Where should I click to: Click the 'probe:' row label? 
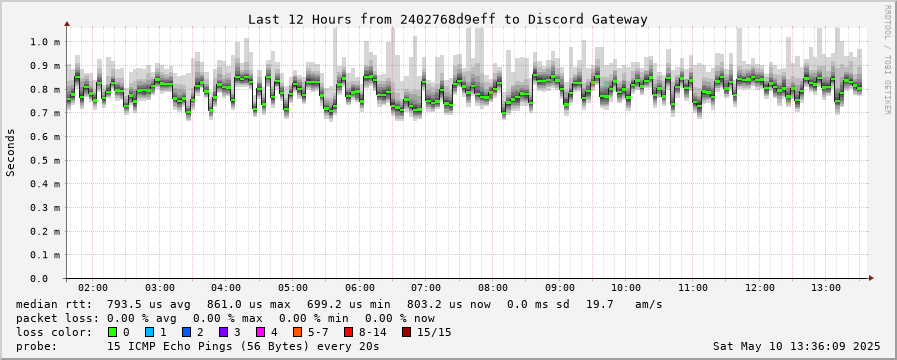(36, 346)
